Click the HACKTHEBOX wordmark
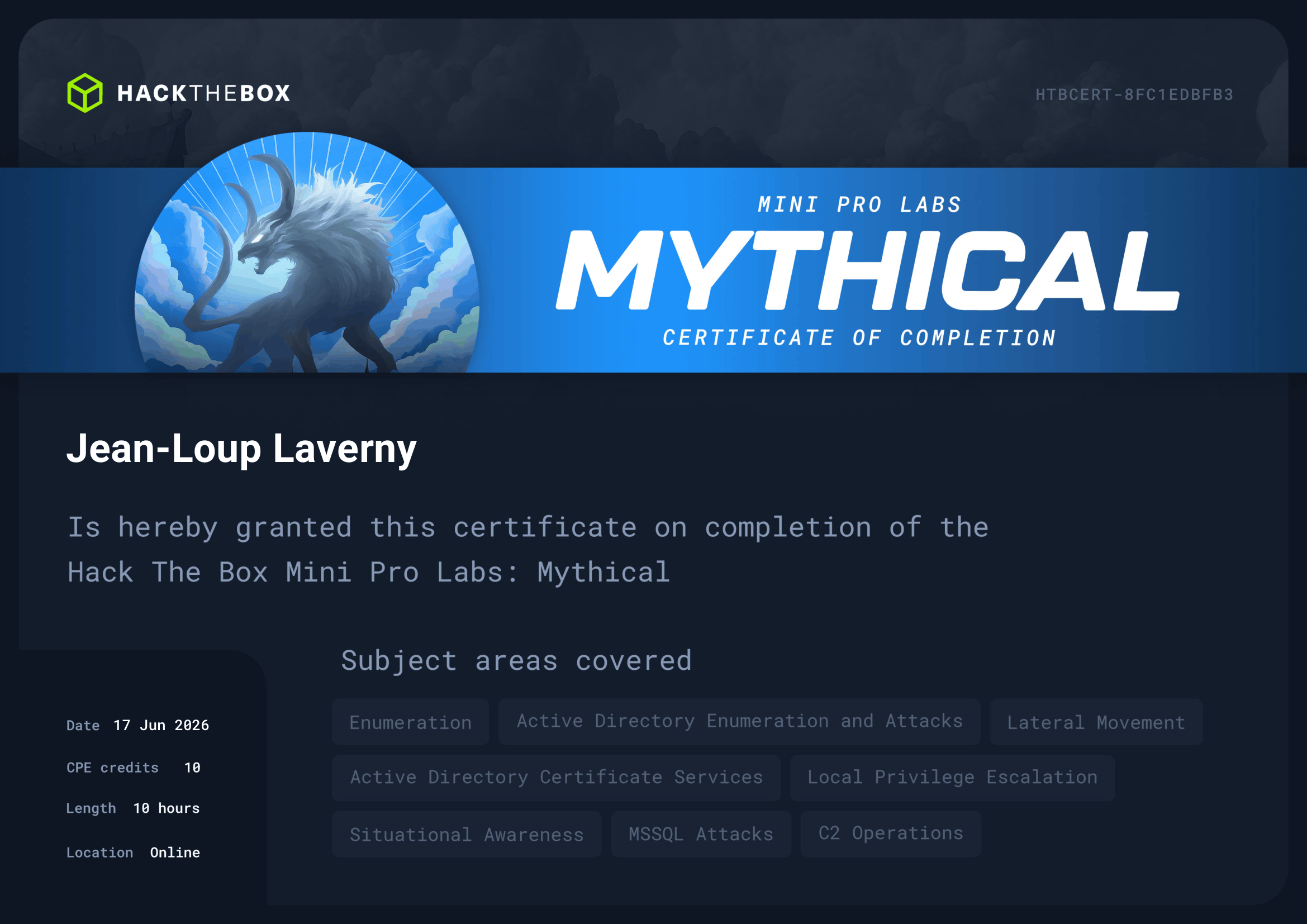1307x924 pixels. point(204,93)
